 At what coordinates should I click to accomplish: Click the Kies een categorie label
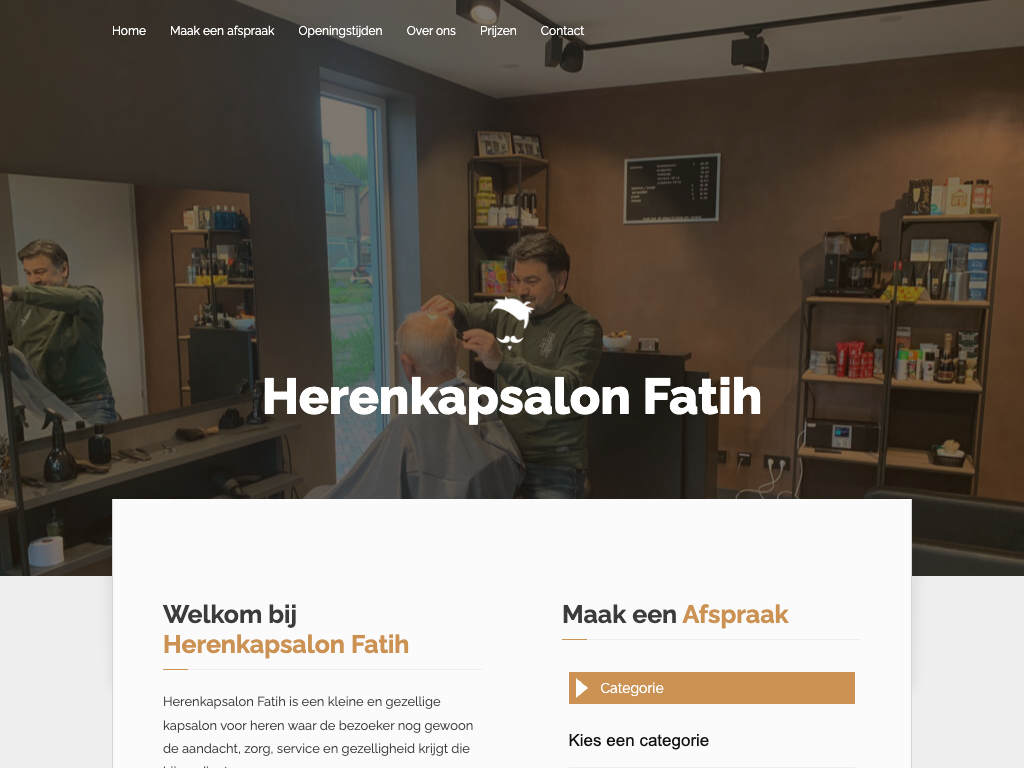click(x=639, y=740)
